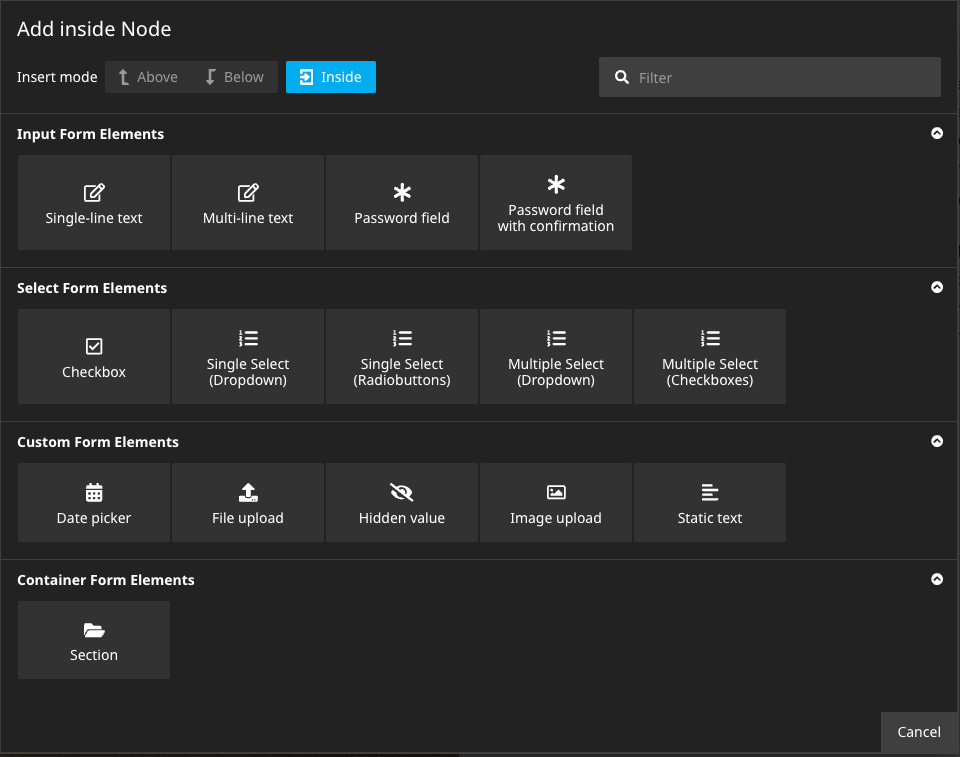The image size is (960, 757).
Task: Click the Cancel button
Action: click(919, 732)
